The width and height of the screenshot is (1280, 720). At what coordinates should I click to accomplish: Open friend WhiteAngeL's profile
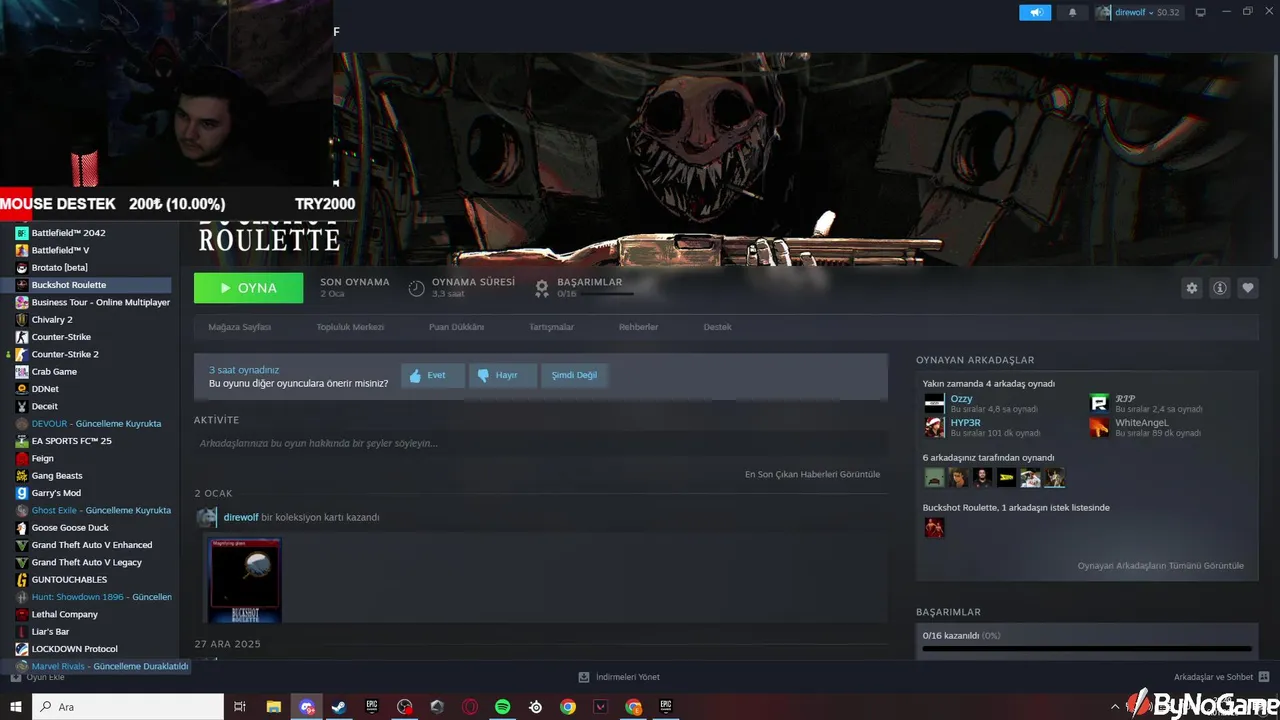coord(1141,423)
